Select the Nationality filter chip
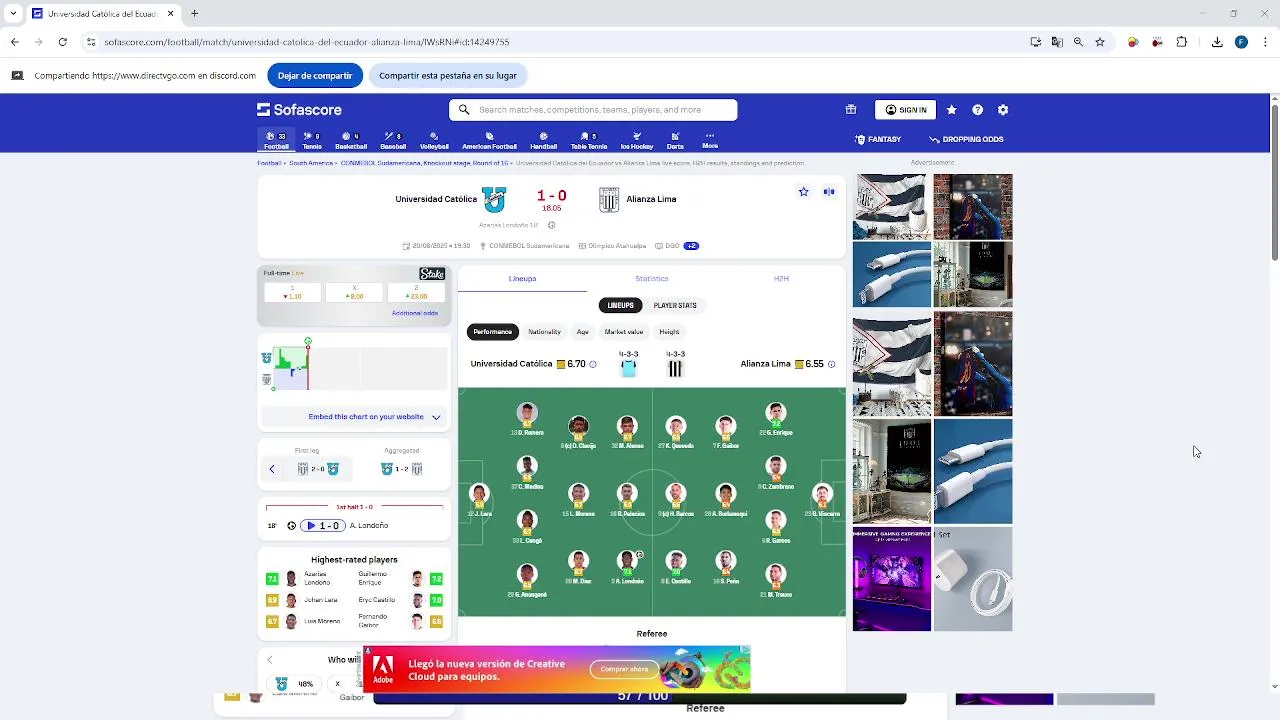This screenshot has height=720, width=1280. pyautogui.click(x=544, y=332)
